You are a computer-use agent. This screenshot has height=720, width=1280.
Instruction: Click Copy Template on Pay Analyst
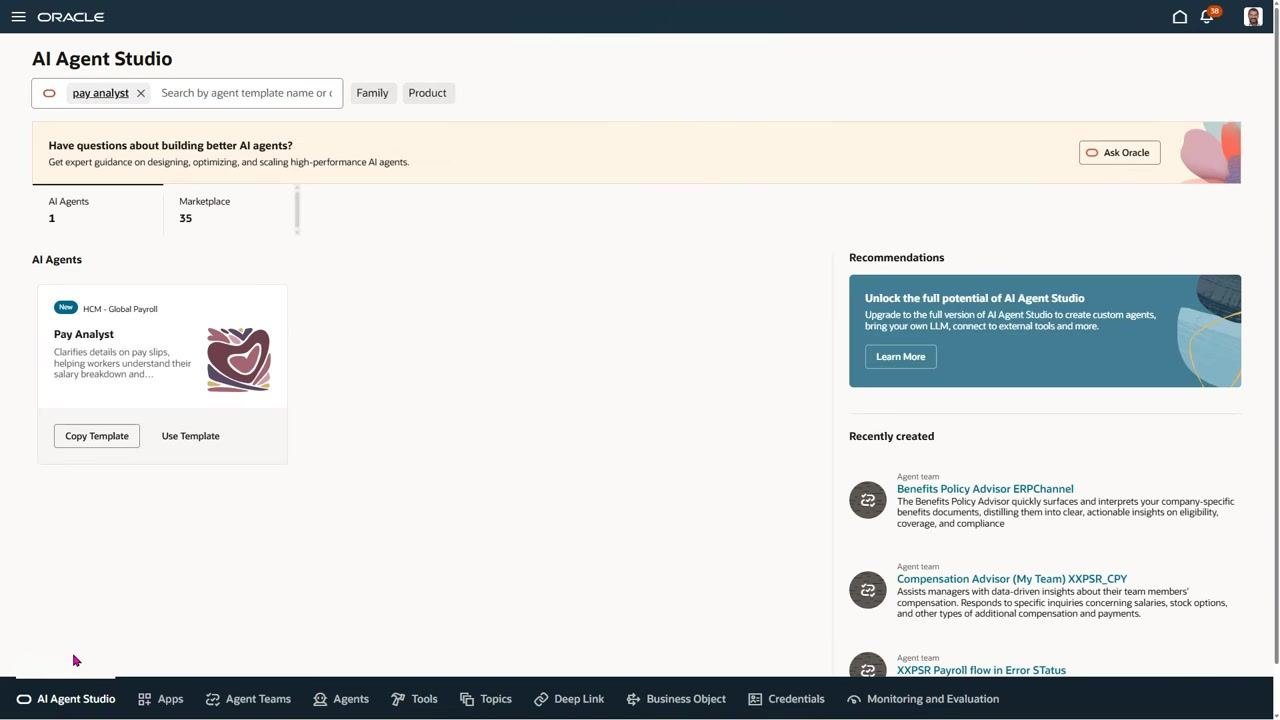point(97,436)
